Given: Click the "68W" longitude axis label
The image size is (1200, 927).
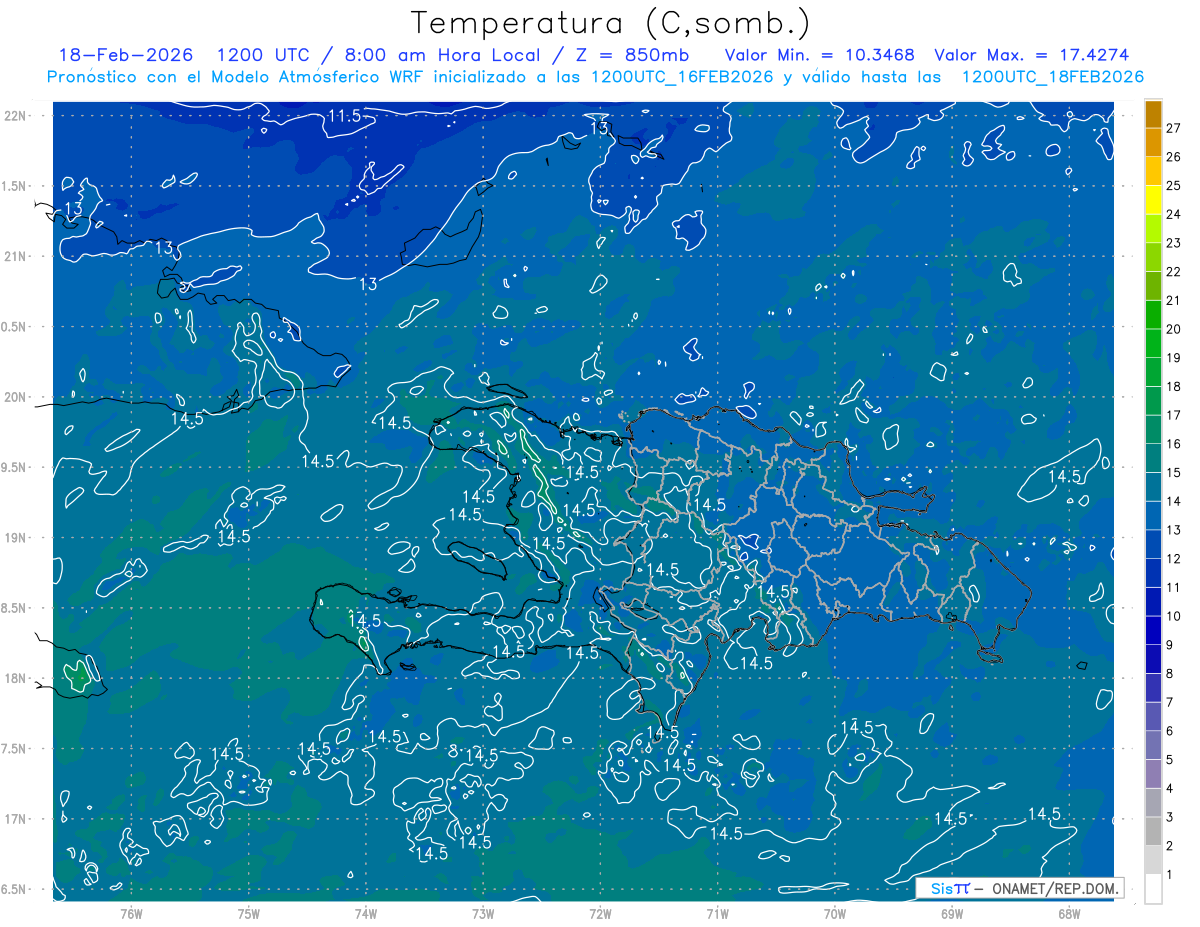Looking at the screenshot, I should (x=1069, y=914).
